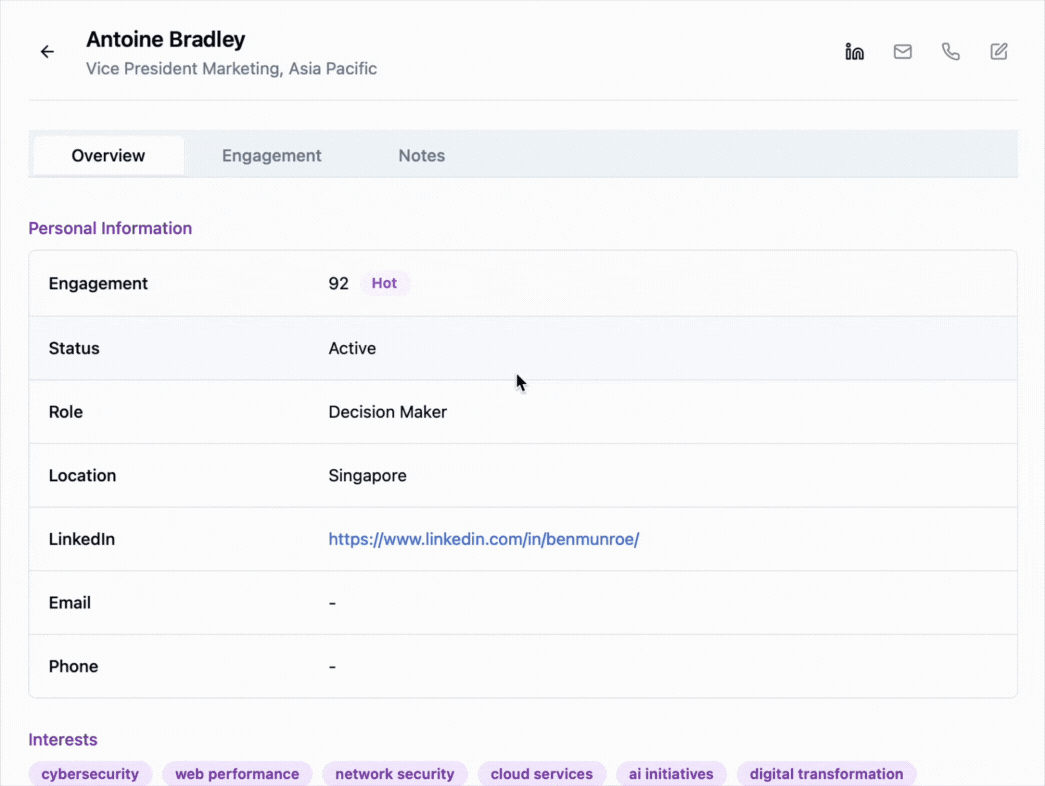Select the web performance interest tag
The width and height of the screenshot is (1045, 786).
tap(237, 774)
